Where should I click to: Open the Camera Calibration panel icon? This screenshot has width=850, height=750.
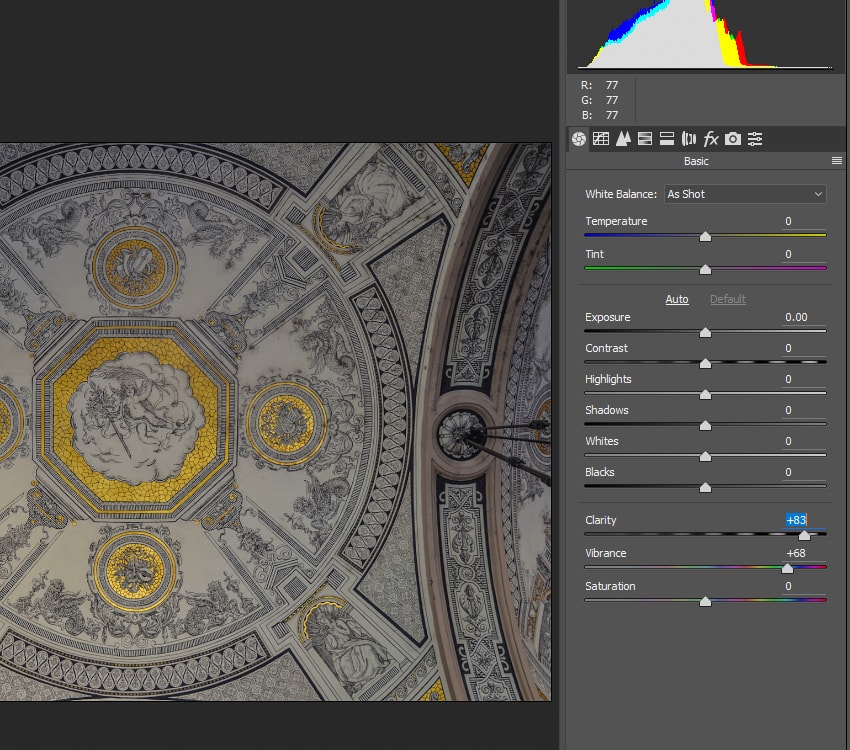(x=733, y=139)
